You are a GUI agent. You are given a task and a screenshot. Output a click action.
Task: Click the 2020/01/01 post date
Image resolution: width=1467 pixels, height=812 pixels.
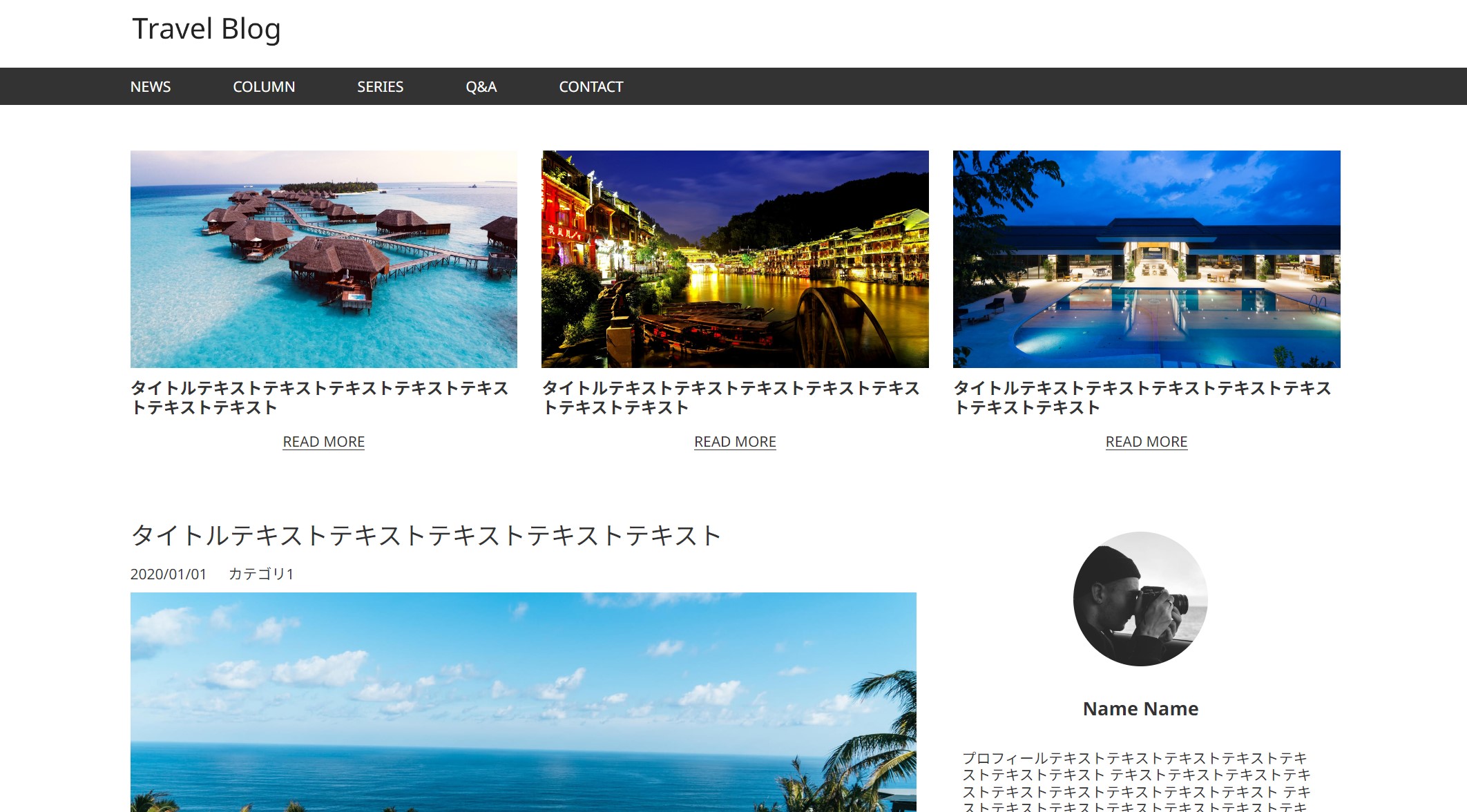point(169,574)
